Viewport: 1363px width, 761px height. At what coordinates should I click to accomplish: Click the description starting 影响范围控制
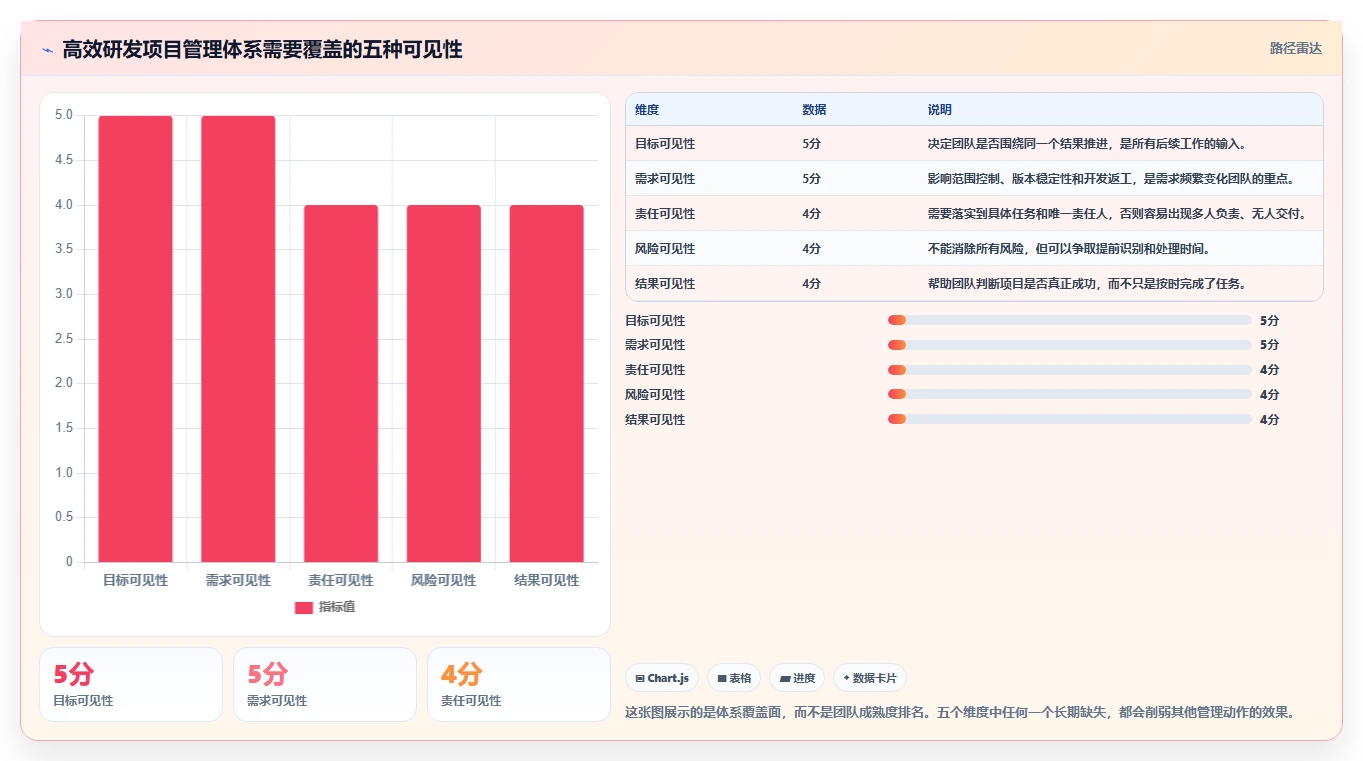(1111, 179)
